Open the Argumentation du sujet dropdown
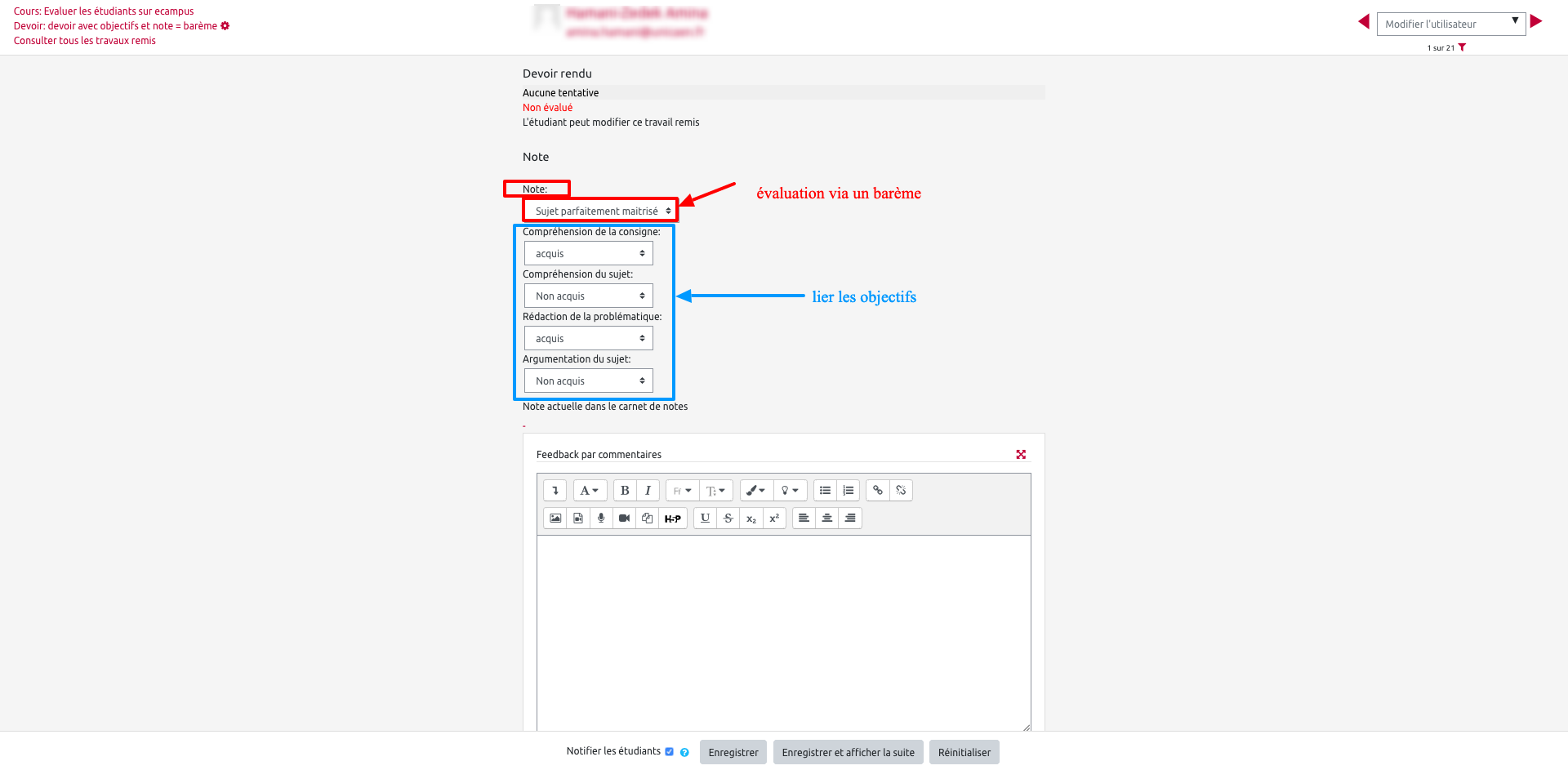This screenshot has width=1568, height=770. [588, 381]
